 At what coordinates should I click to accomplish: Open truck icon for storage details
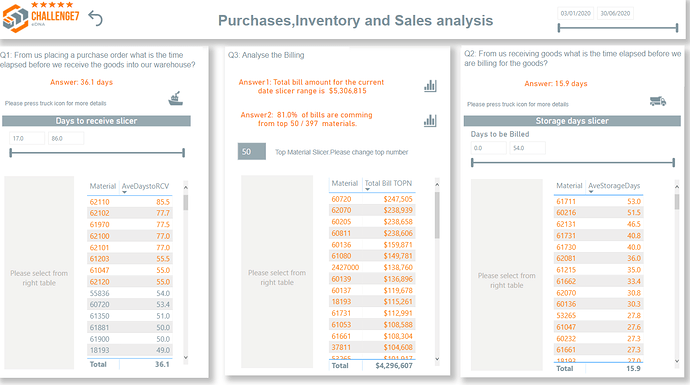pos(658,101)
